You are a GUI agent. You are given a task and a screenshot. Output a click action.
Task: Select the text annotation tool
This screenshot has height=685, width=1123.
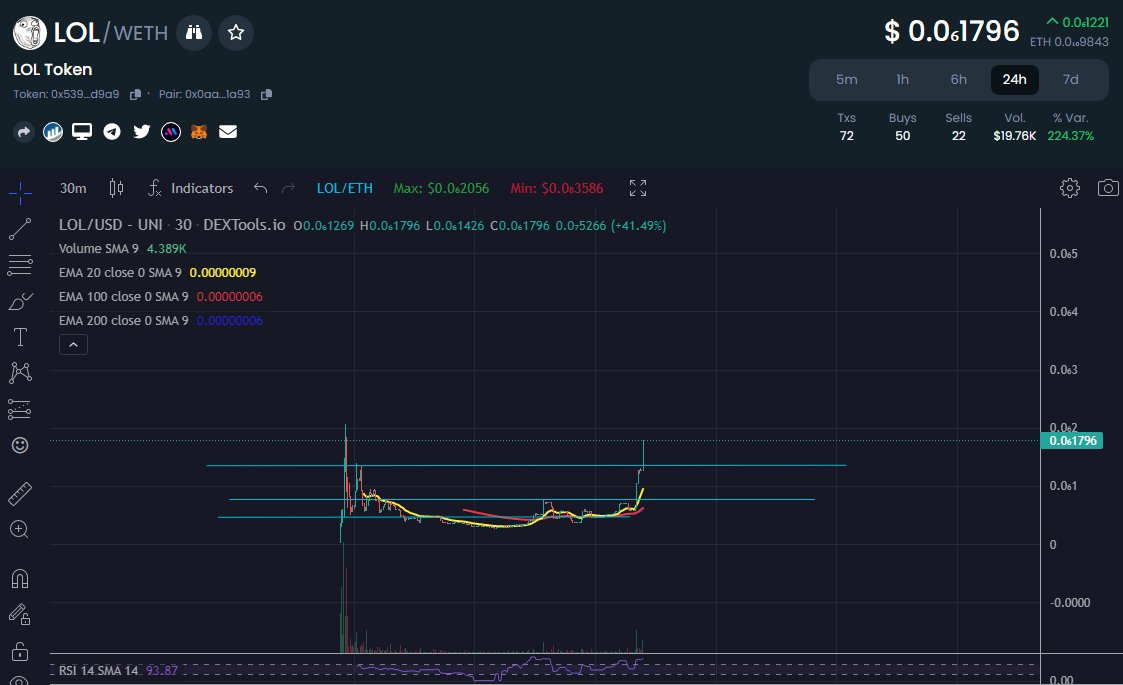coord(20,337)
